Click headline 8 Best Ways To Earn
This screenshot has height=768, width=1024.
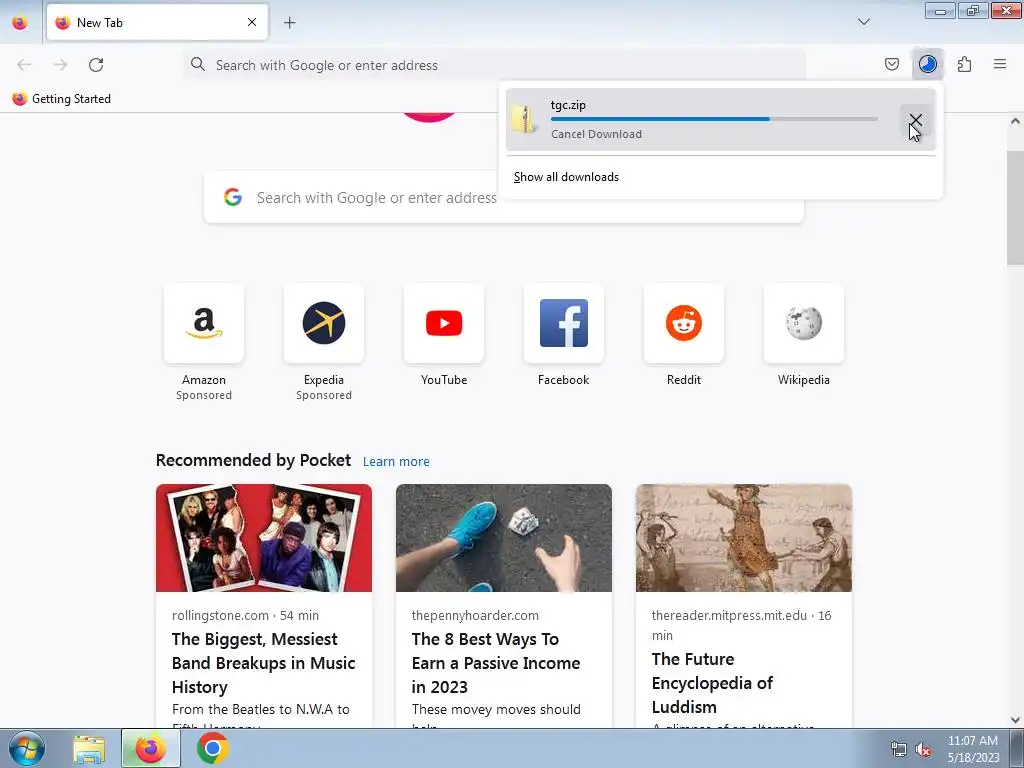(x=496, y=663)
